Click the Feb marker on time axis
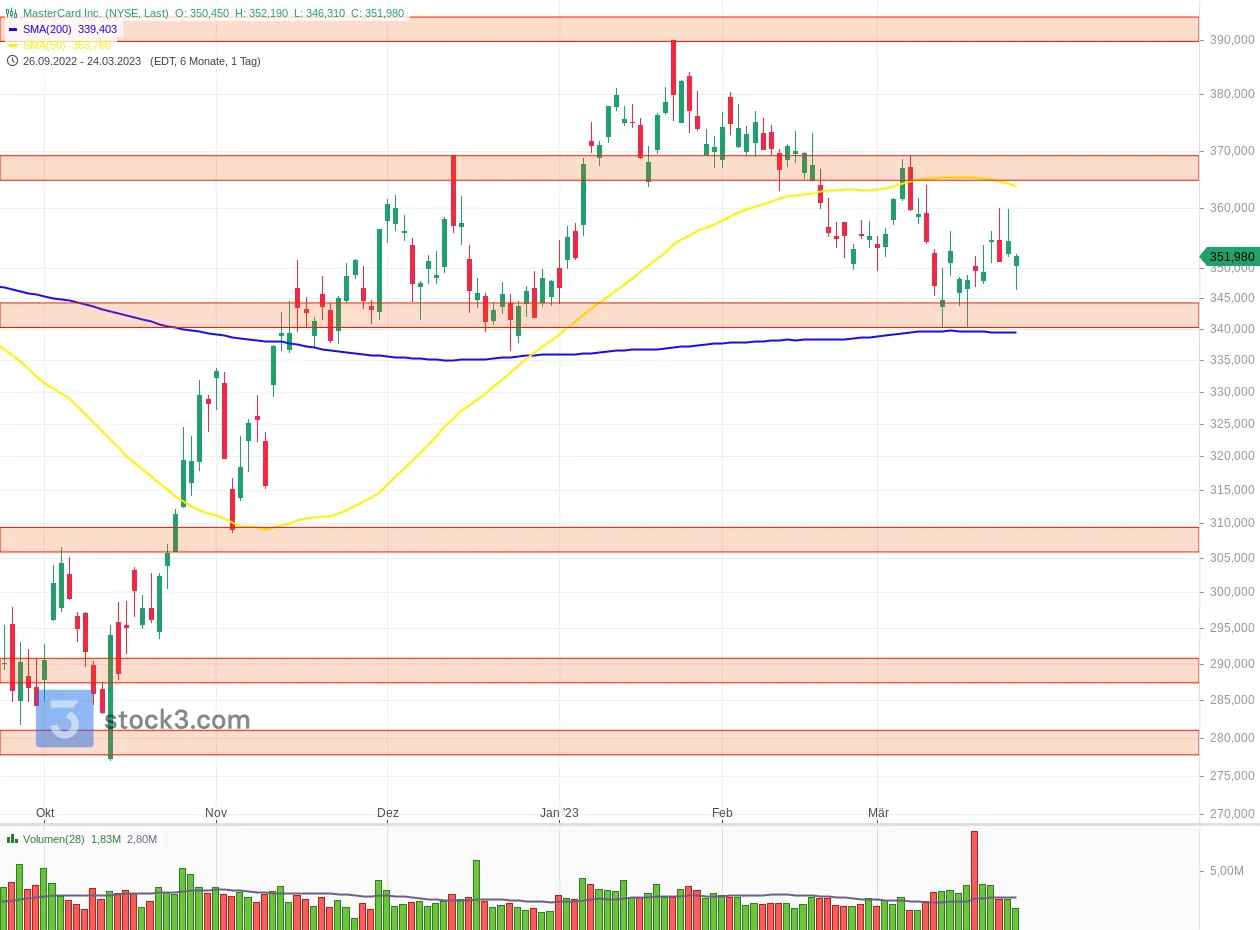 pos(722,813)
